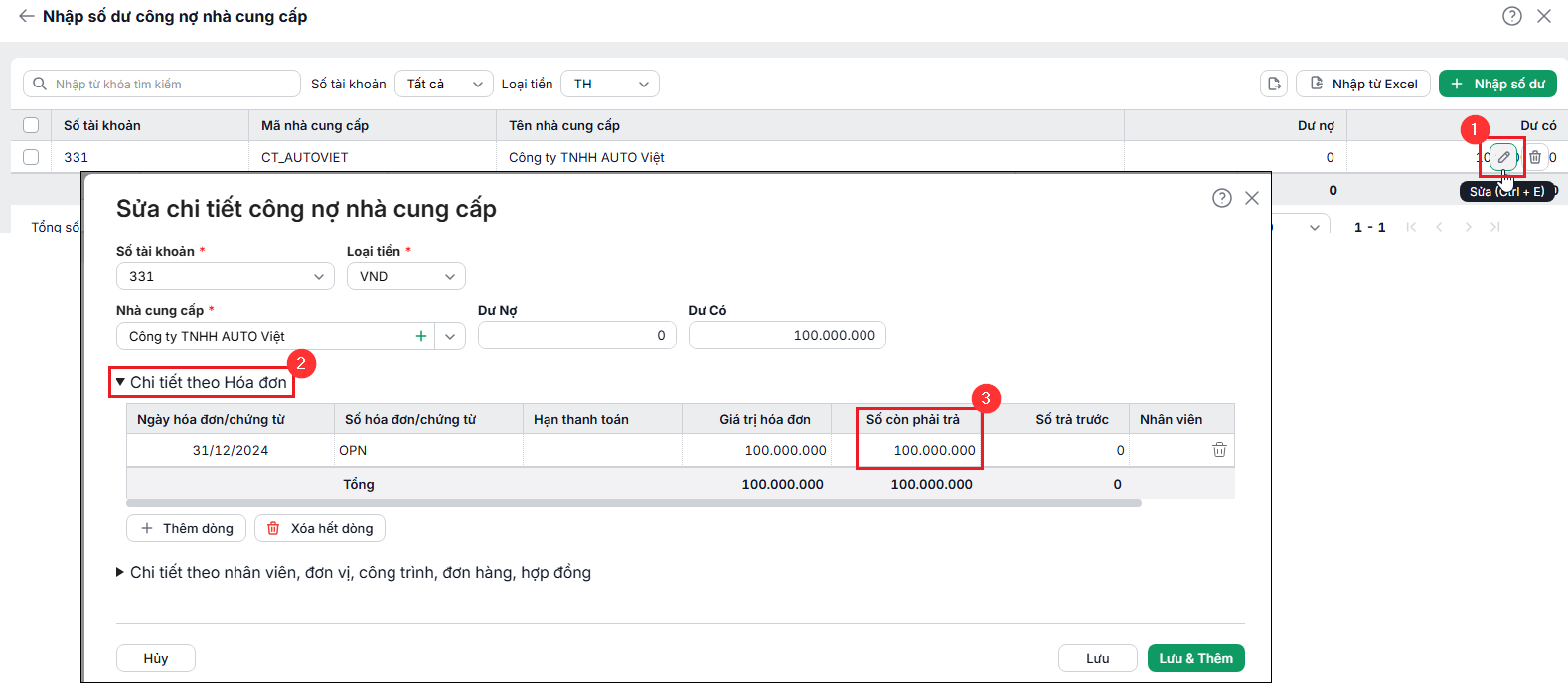1568x686 pixels.
Task: Delete the OPN invoice line with trash icon
Action: [1219, 450]
